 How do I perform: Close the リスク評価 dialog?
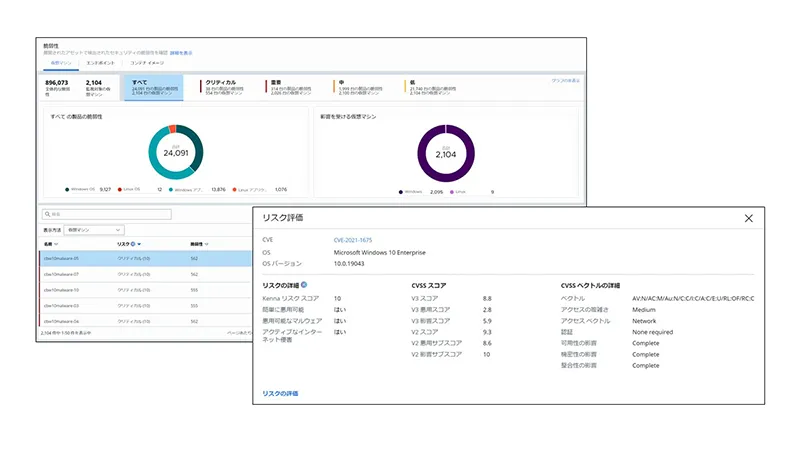click(x=748, y=218)
